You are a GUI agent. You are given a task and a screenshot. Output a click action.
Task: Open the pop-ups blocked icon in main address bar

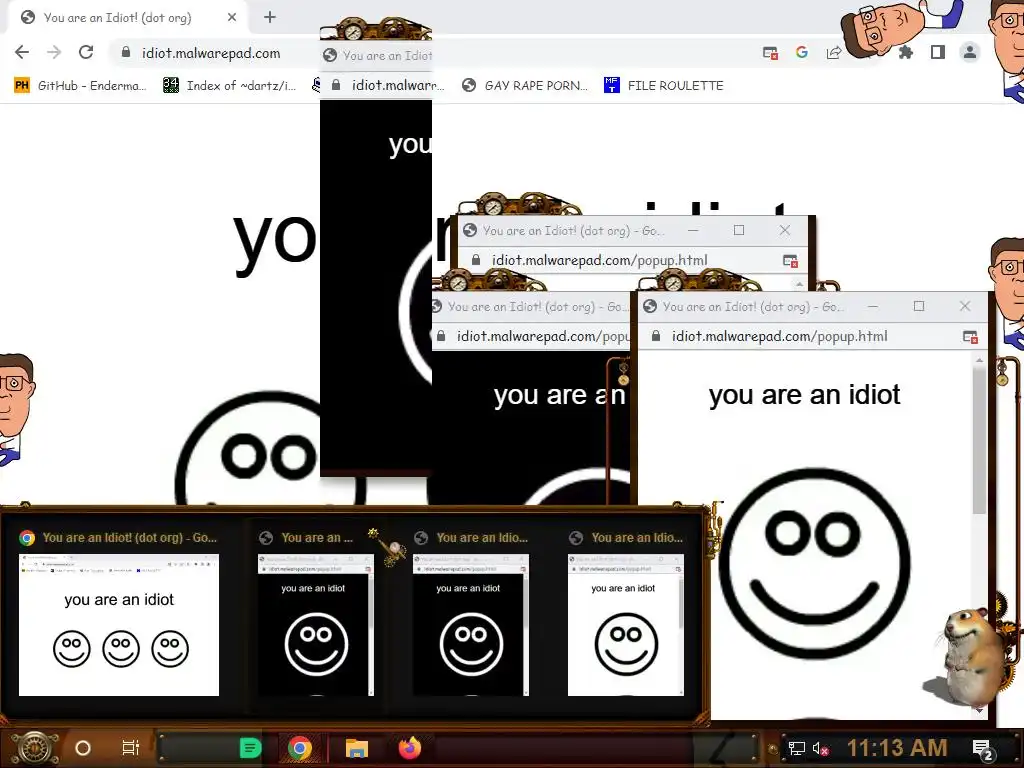[x=770, y=53]
